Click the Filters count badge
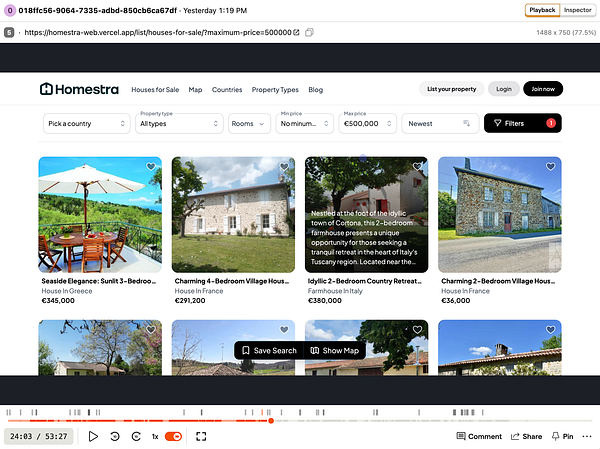Image resolution: width=600 pixels, height=449 pixels. [551, 123]
